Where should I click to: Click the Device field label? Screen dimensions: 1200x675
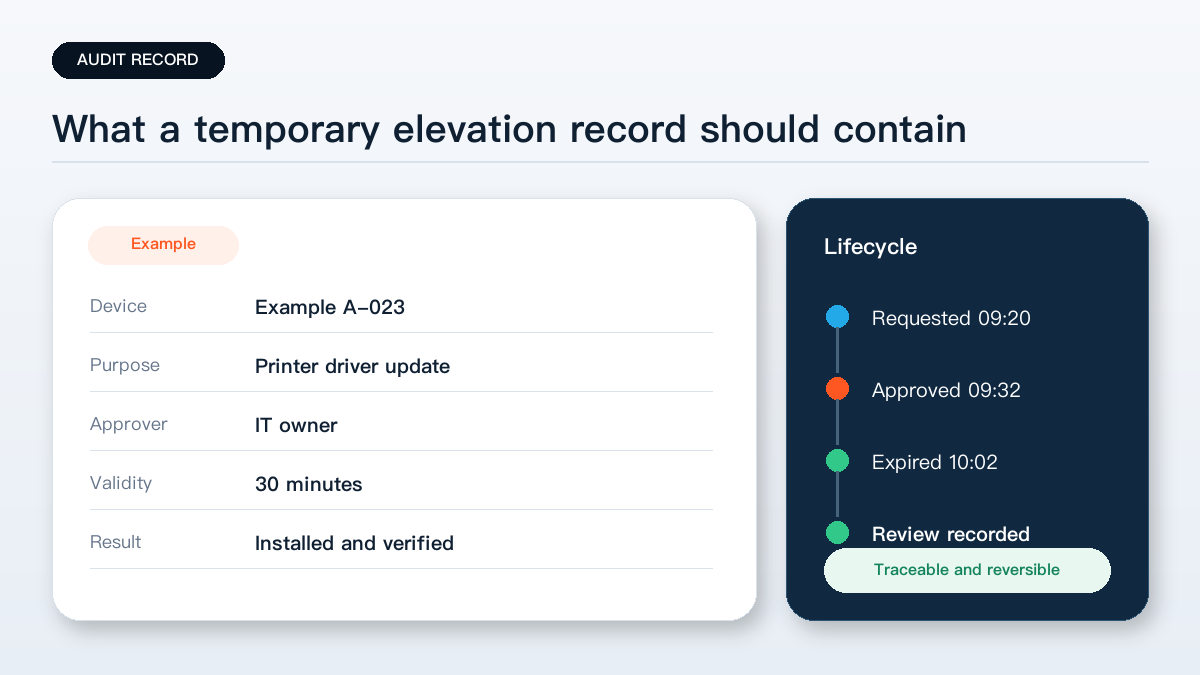click(x=118, y=306)
